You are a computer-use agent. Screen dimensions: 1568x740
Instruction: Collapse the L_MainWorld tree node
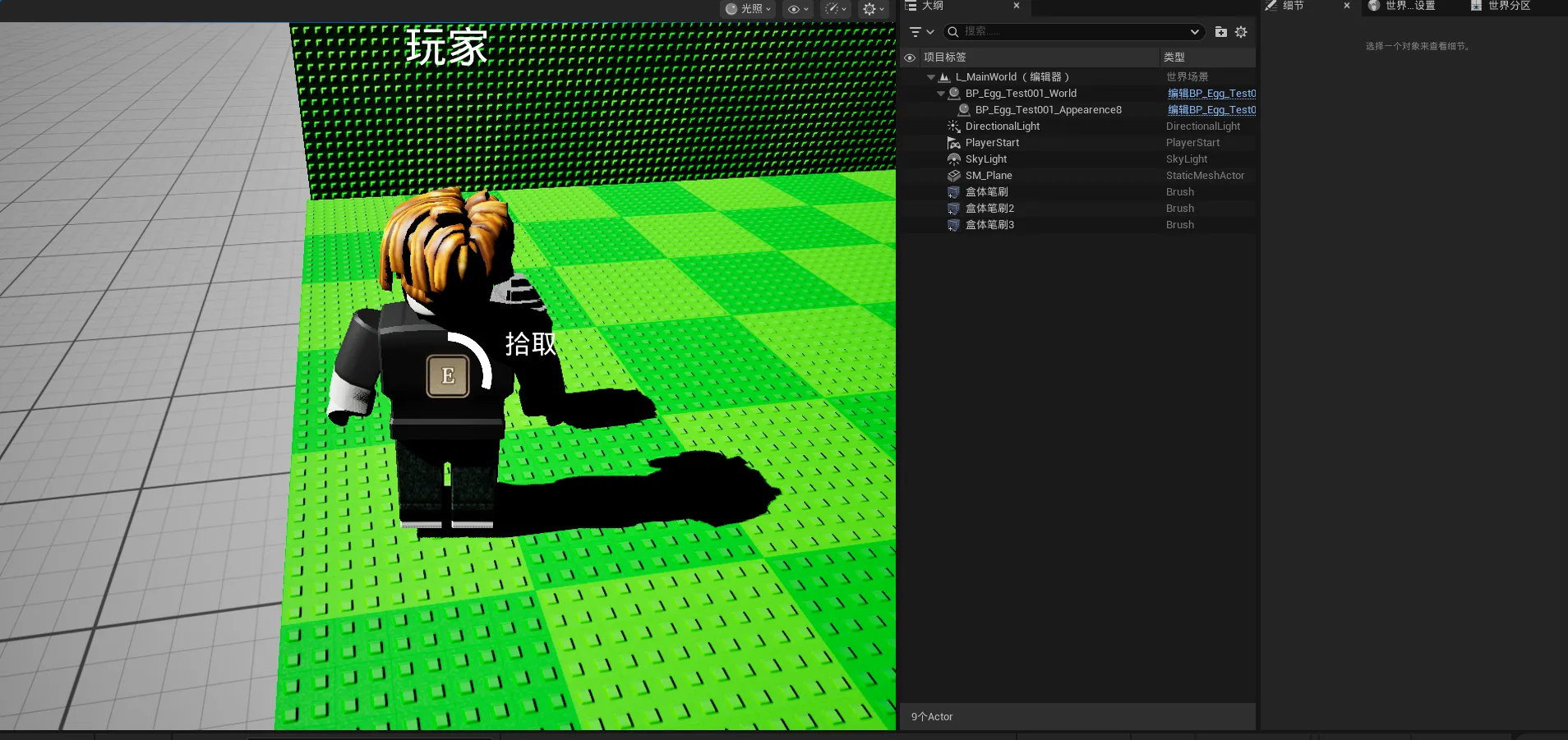tap(931, 77)
